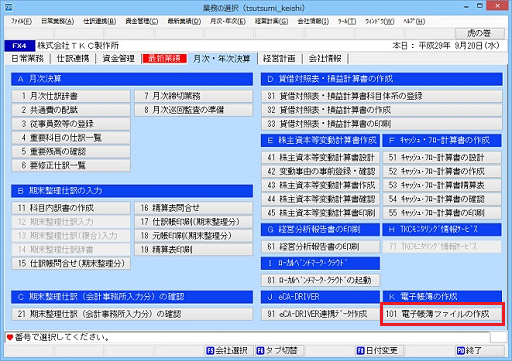Switch to the 仕訳連携 tab

[x=73, y=59]
